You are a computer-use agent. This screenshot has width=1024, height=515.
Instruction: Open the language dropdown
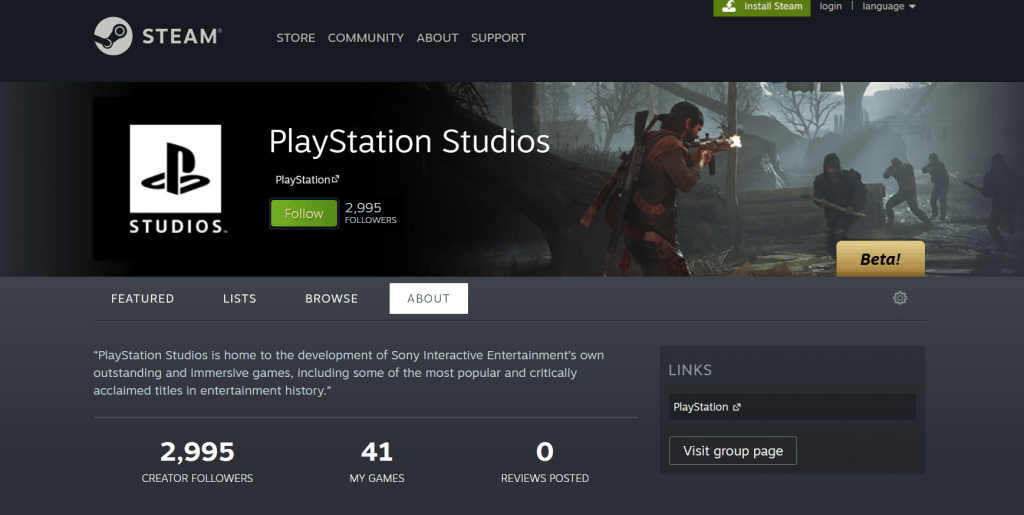coord(889,7)
